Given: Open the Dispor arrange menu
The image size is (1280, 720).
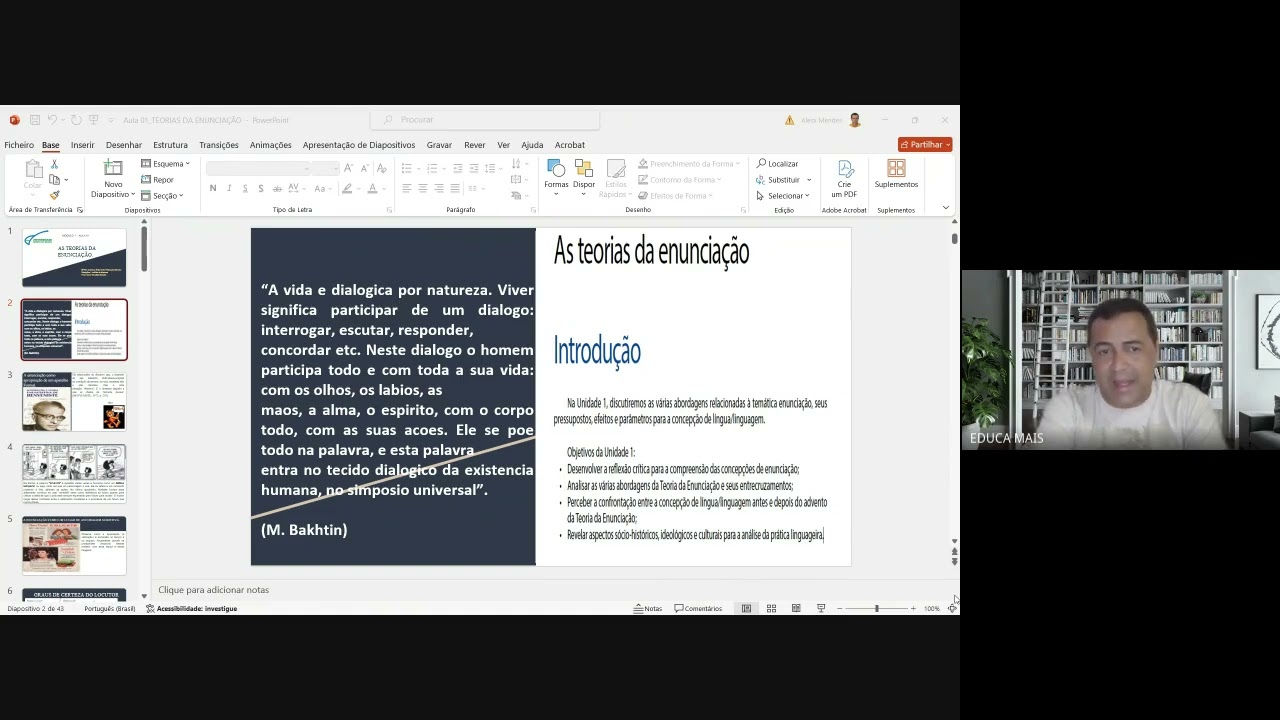Looking at the screenshot, I should (x=584, y=175).
